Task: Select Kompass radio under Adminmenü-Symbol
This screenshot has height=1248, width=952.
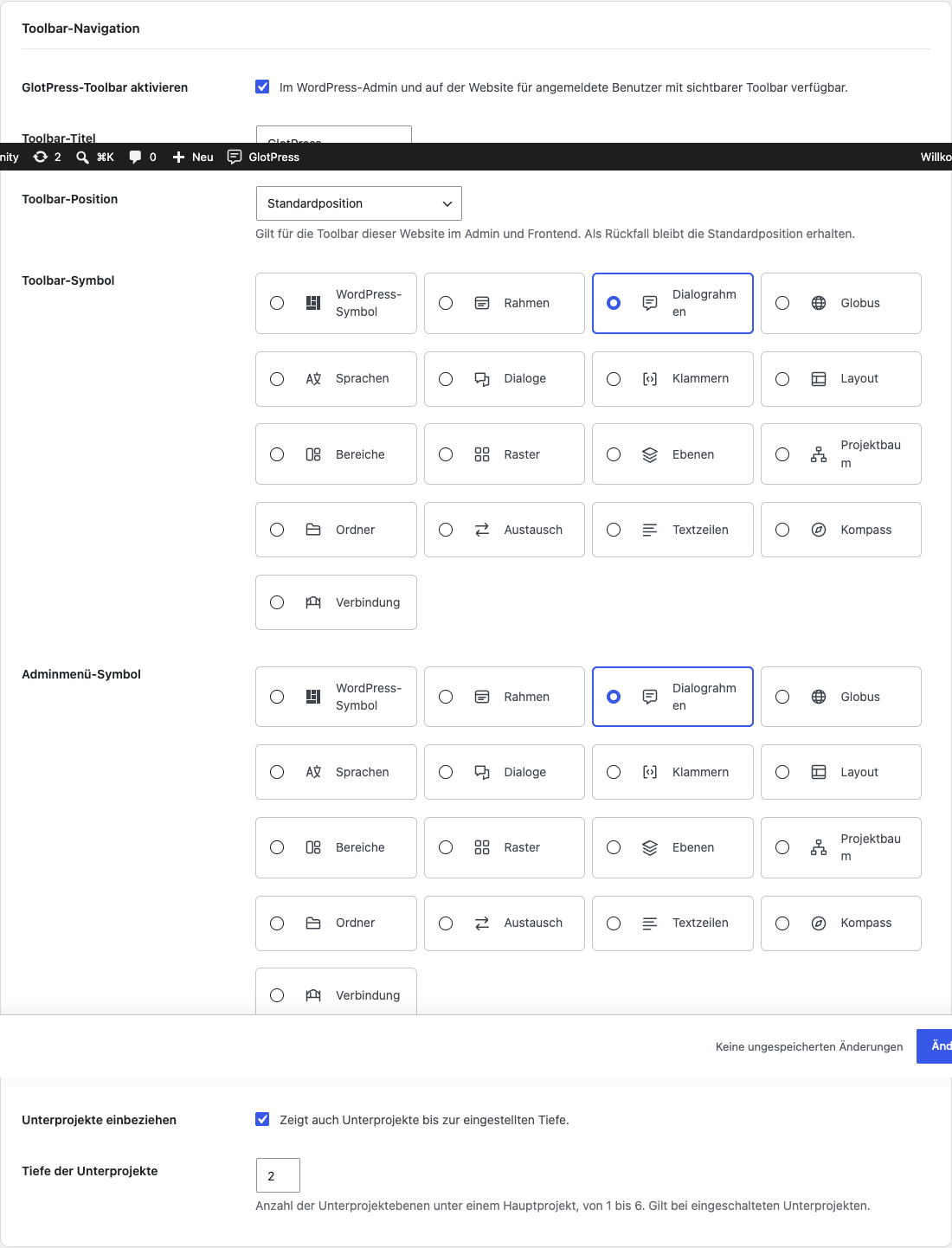Action: [x=782, y=923]
